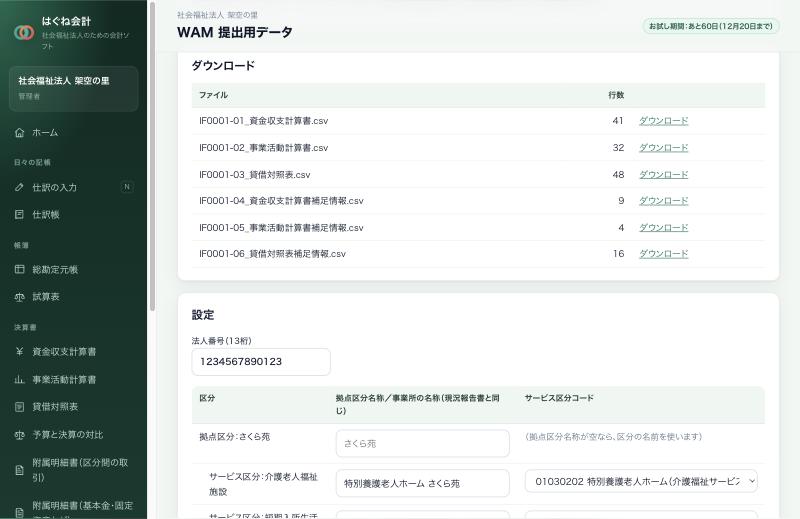This screenshot has width=800, height=519.
Task: Click the 行数 column header
Action: point(616,95)
